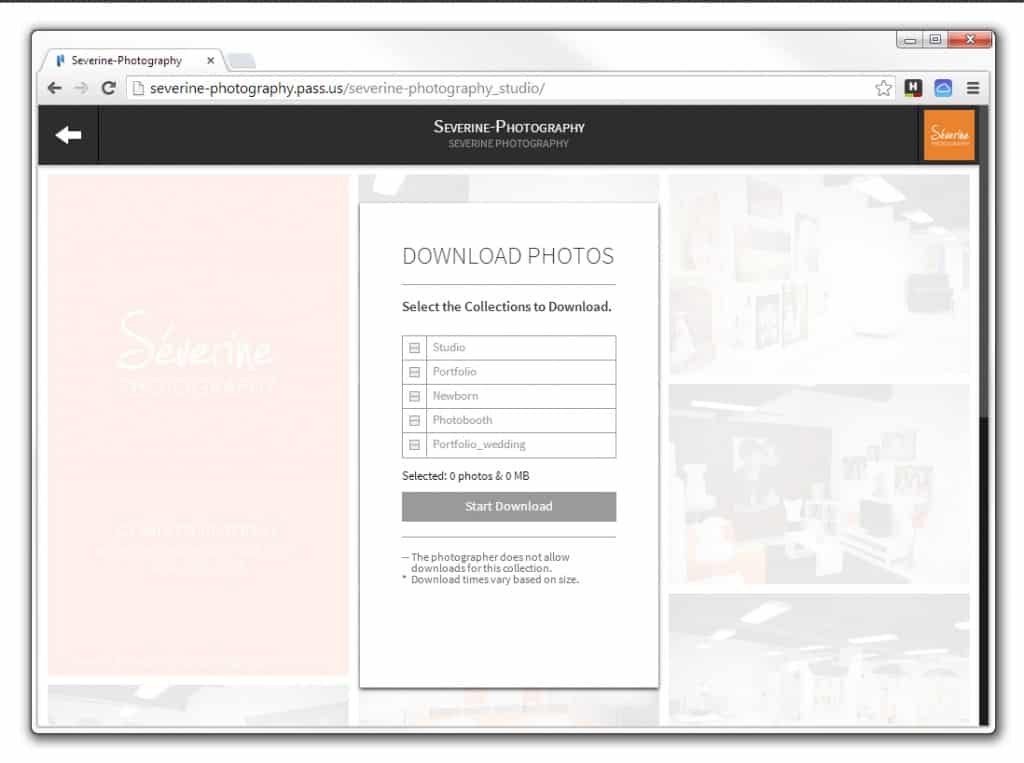This screenshot has height=763, width=1024.
Task: Open the Chrome hamburger menu
Action: coord(973,88)
